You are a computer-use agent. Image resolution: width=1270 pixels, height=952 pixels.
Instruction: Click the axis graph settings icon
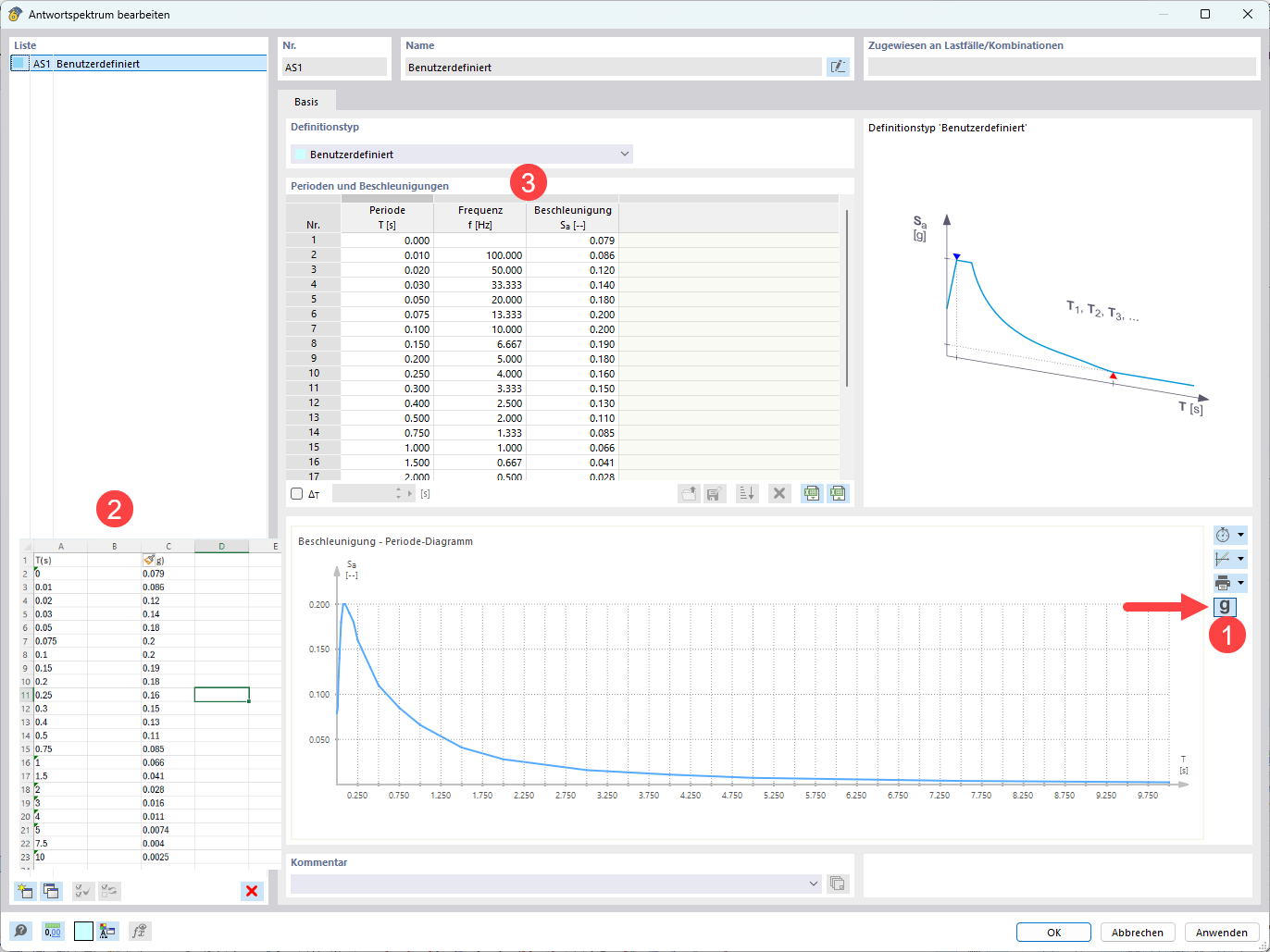[1223, 559]
